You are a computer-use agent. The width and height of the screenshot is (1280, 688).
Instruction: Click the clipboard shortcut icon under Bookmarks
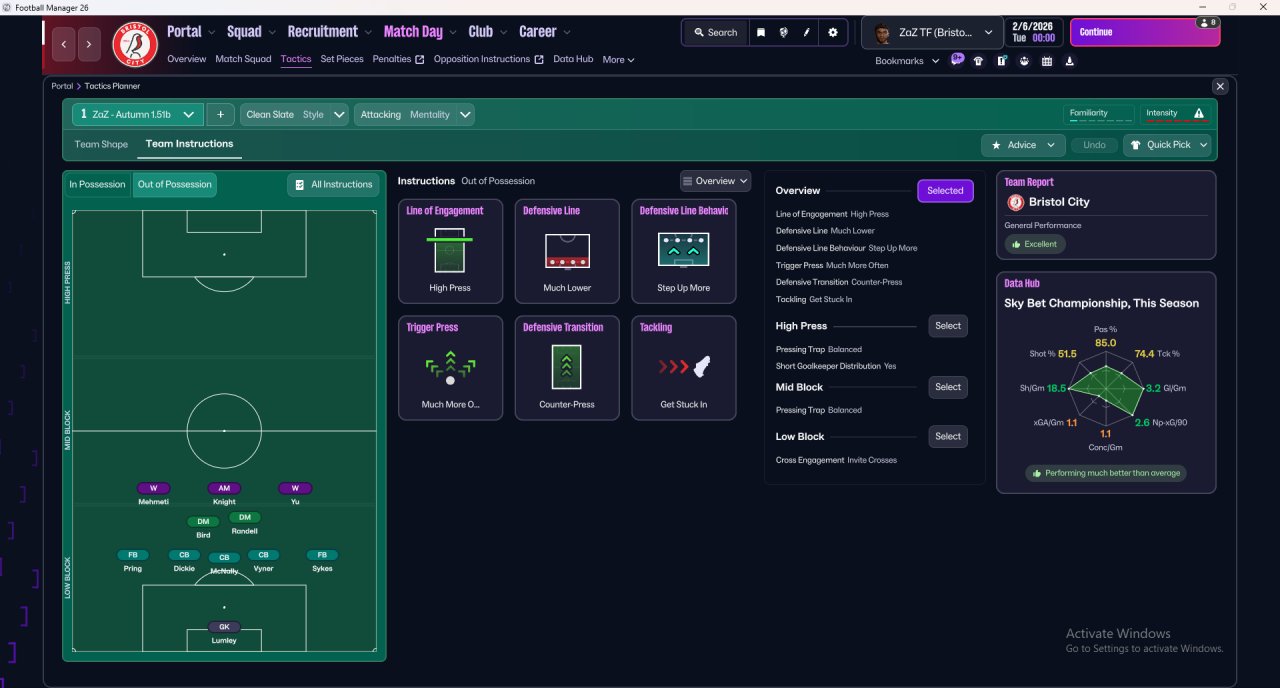tap(1001, 61)
